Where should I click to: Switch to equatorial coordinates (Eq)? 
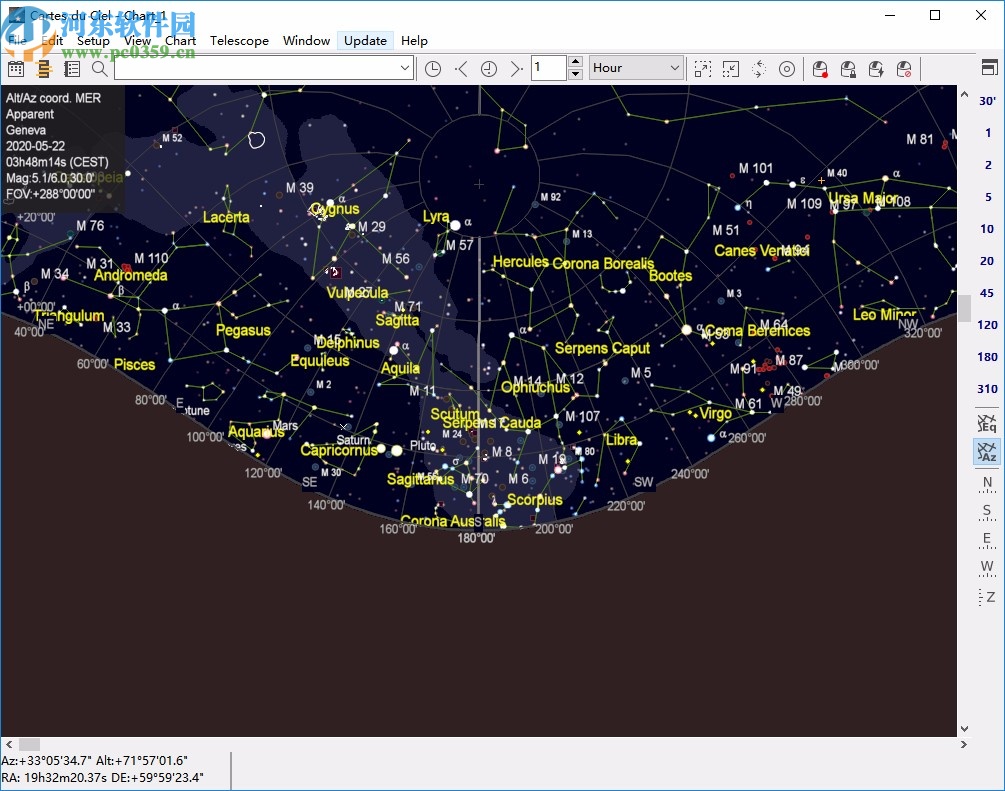987,422
